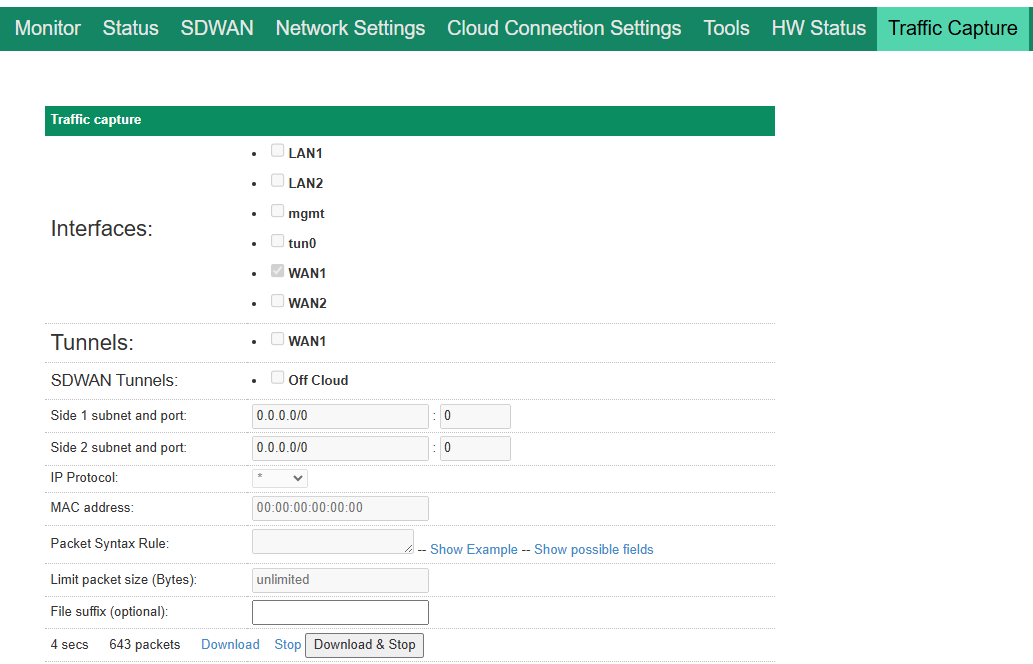Click the Stop capture link
Viewport: 1033px width, 664px height.
click(x=287, y=645)
